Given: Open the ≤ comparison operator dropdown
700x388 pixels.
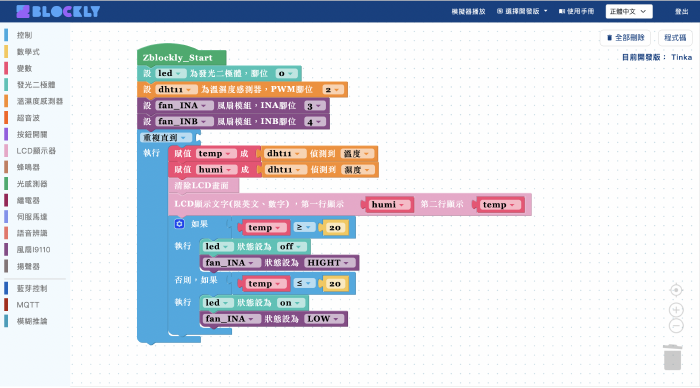Looking at the screenshot, I should [x=304, y=284].
